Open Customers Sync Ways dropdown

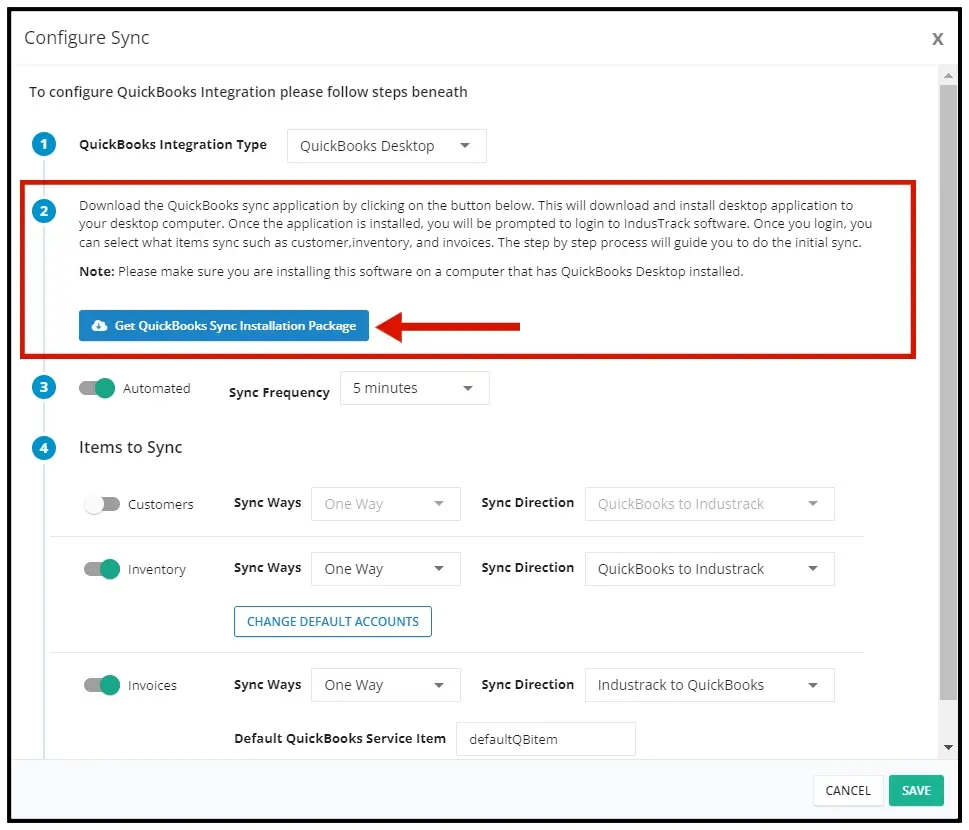click(x=386, y=504)
